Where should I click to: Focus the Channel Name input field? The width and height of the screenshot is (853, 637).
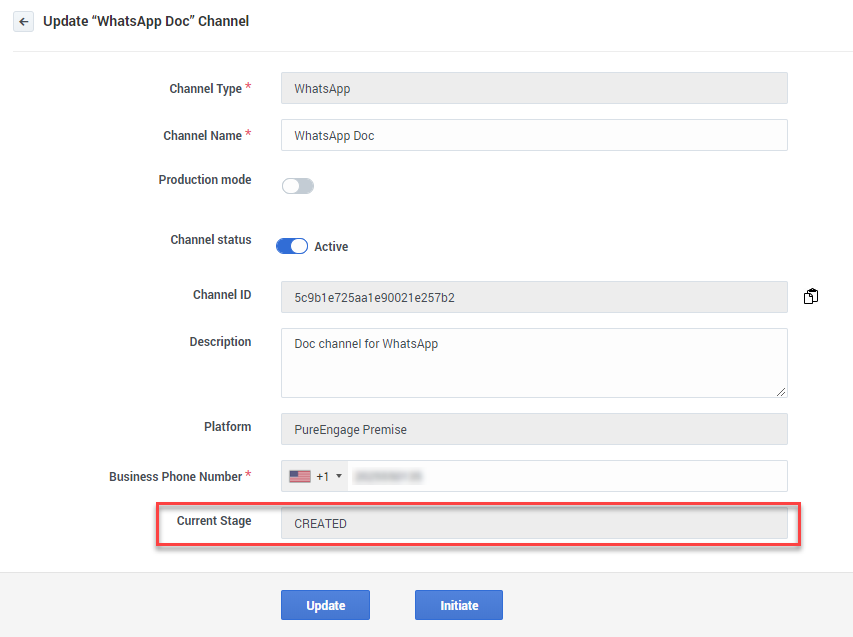[x=534, y=135]
